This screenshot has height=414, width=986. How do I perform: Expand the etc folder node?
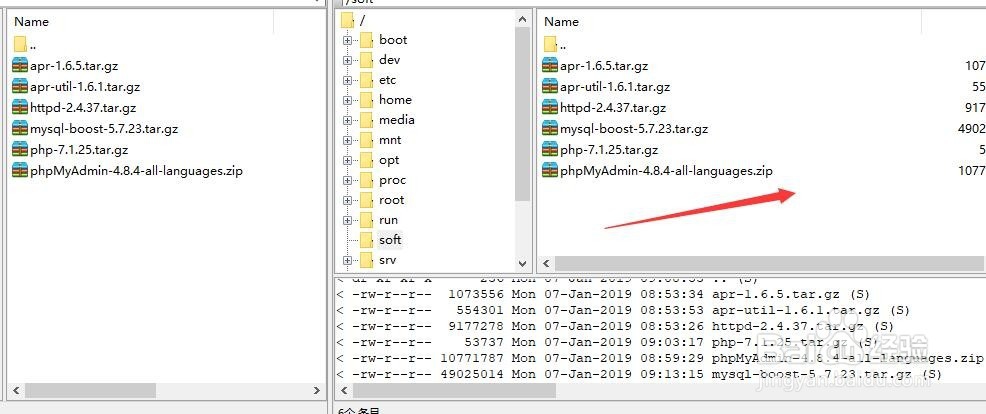click(x=347, y=81)
